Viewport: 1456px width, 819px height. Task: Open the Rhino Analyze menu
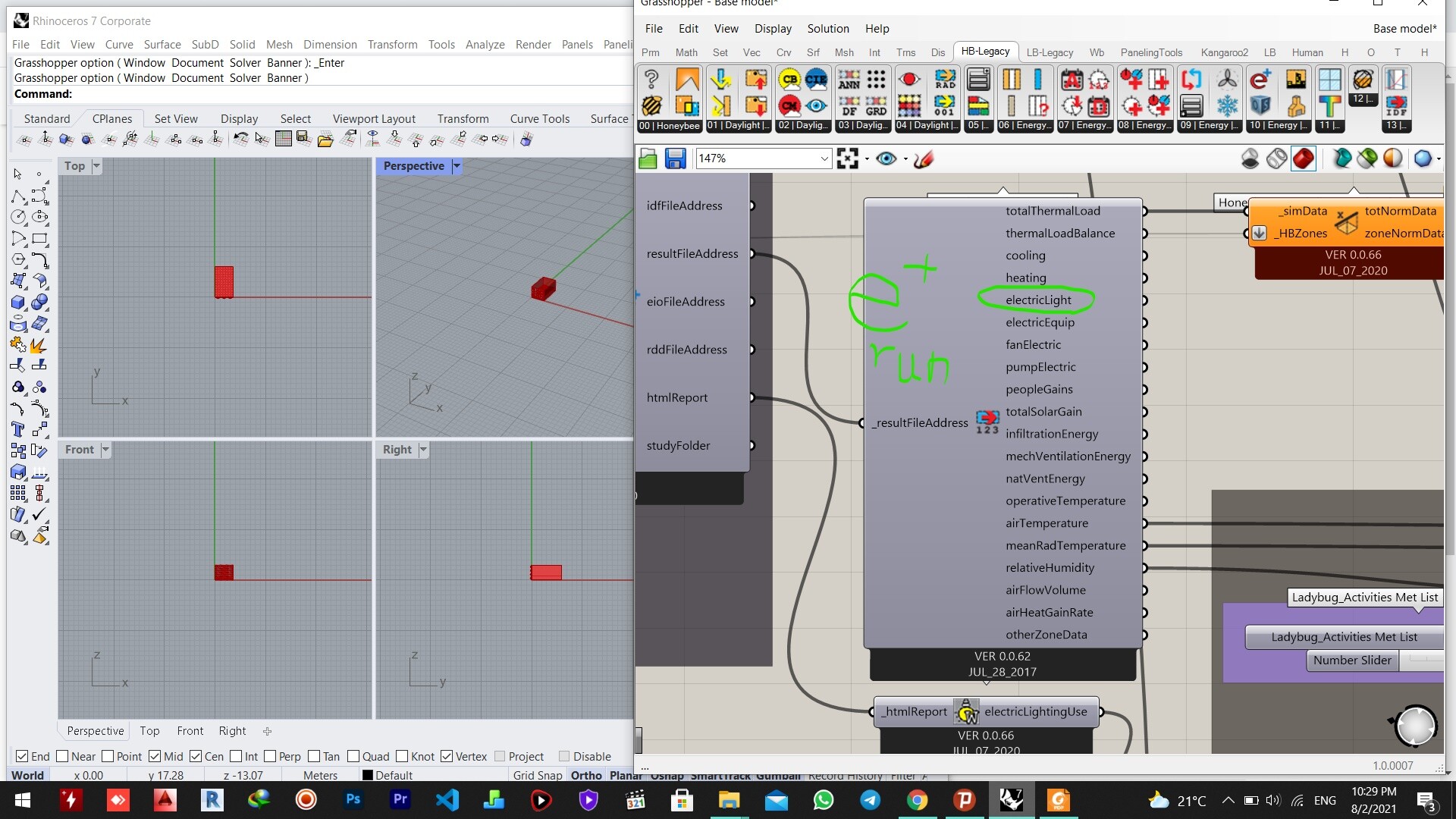pos(485,45)
